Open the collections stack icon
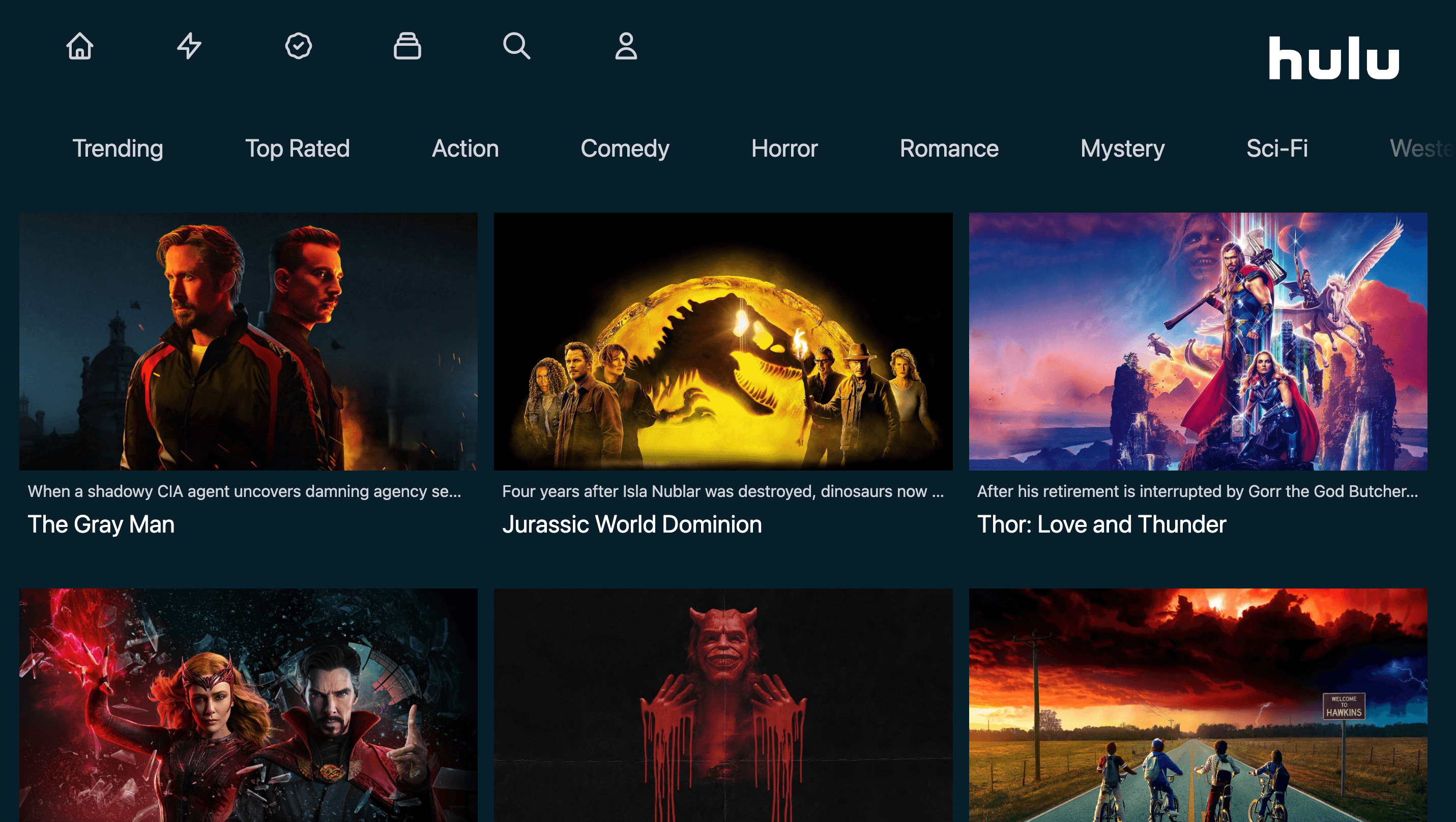Image resolution: width=1456 pixels, height=822 pixels. [407, 46]
